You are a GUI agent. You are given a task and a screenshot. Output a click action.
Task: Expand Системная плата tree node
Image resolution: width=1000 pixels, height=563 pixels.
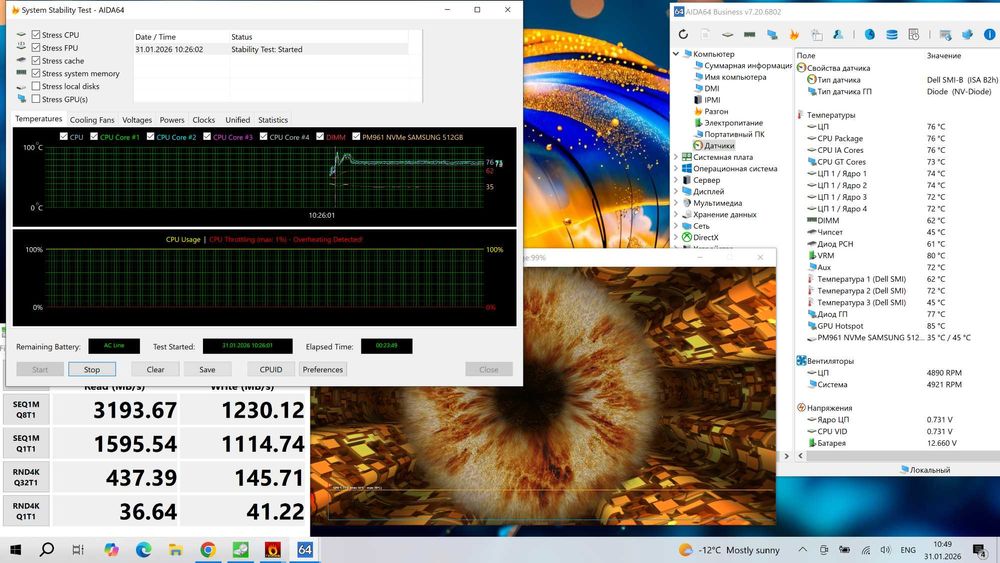(x=676, y=157)
